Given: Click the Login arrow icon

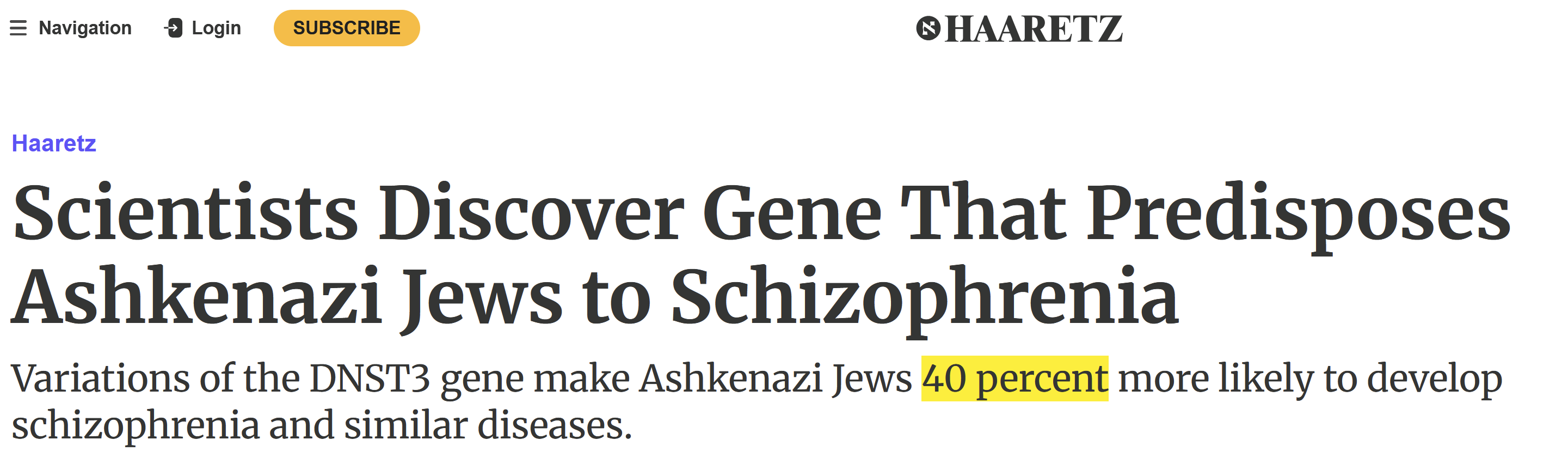Looking at the screenshot, I should point(174,28).
